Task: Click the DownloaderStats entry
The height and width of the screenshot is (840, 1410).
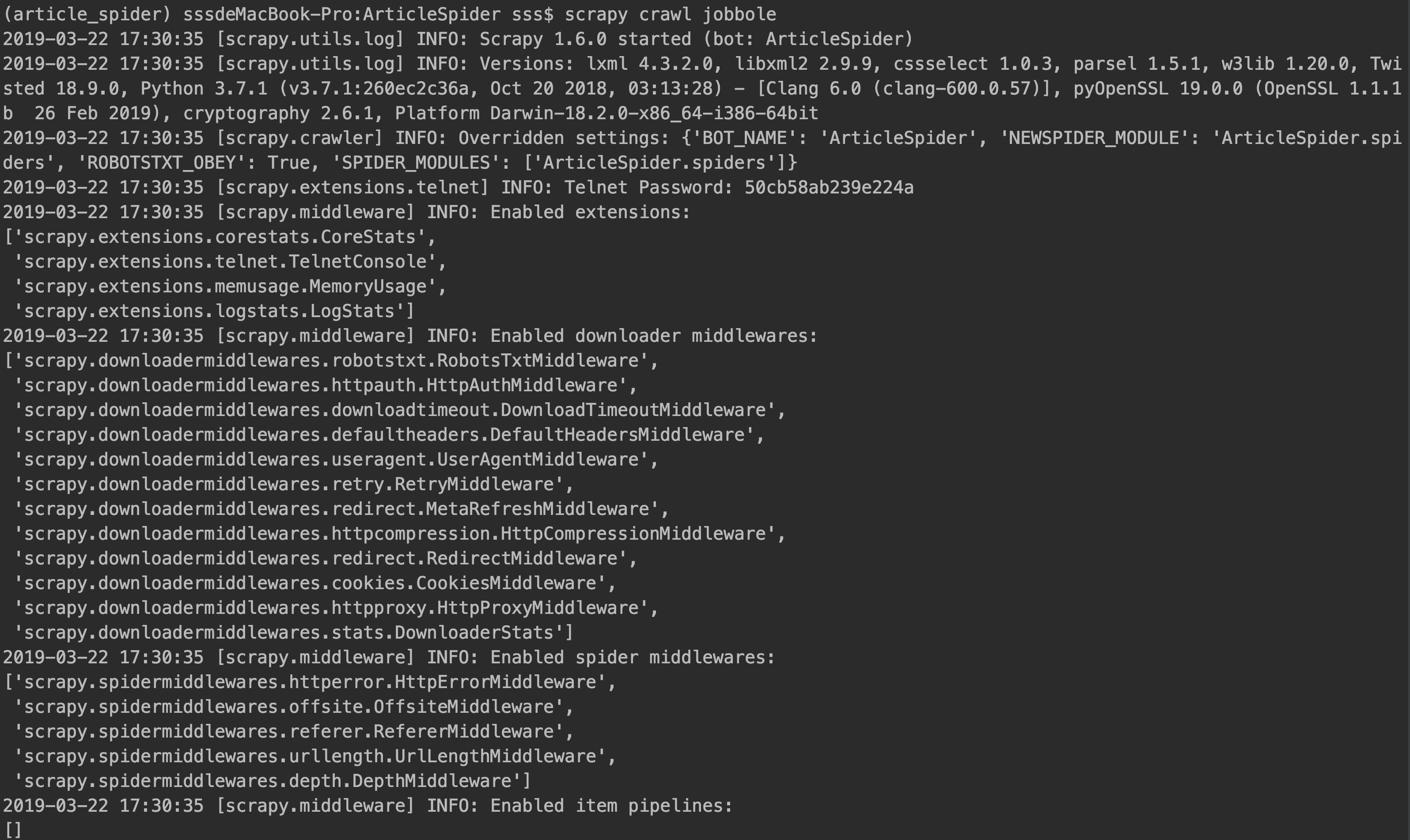Action: tap(294, 633)
